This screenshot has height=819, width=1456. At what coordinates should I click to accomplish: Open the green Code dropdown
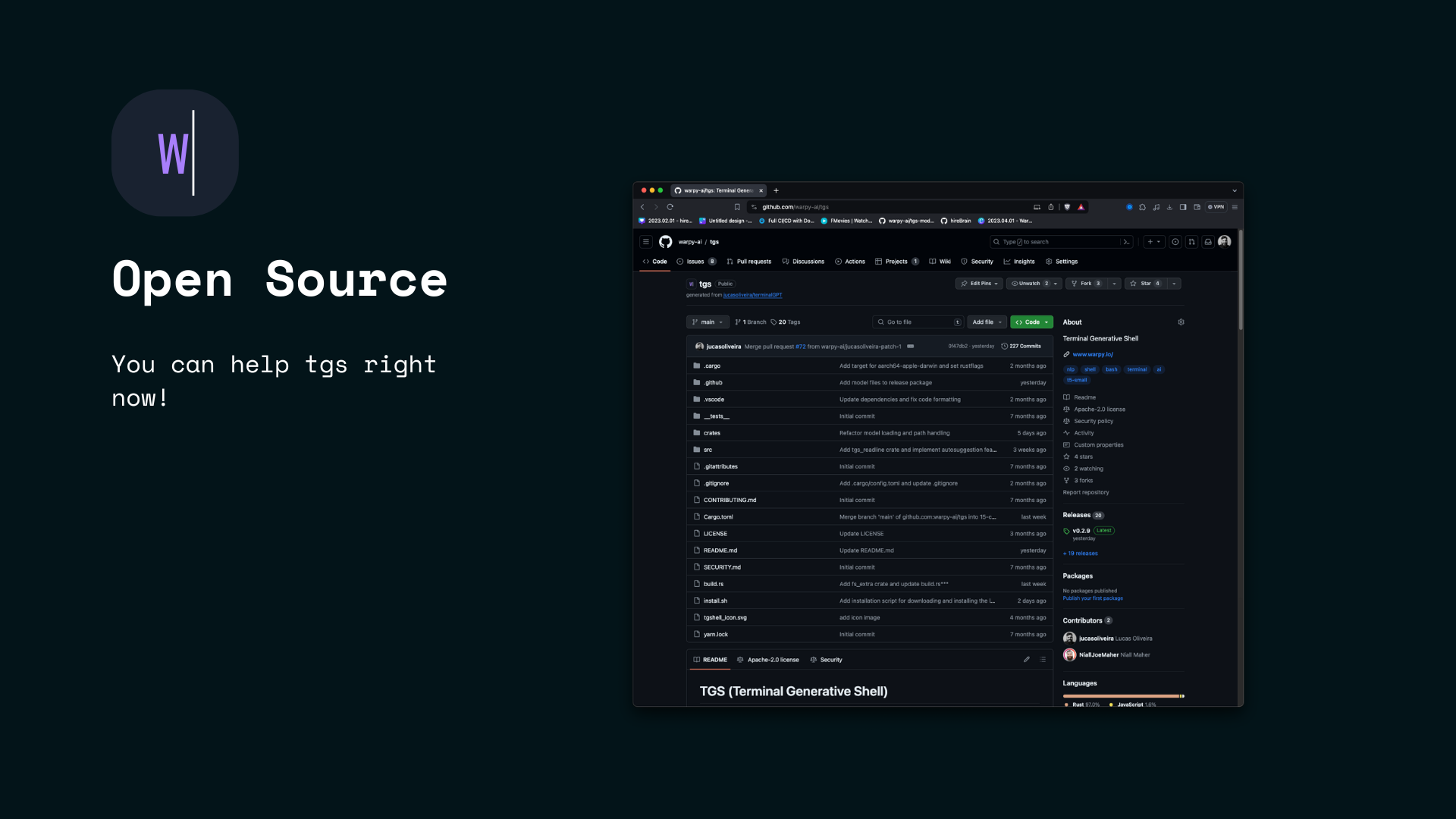click(1031, 322)
